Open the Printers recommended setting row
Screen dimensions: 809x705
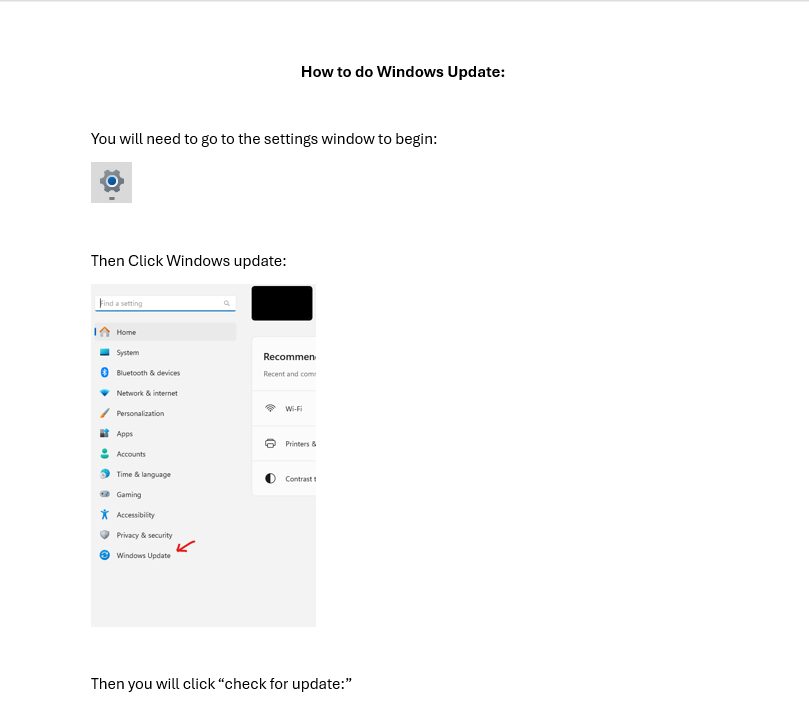[x=285, y=444]
